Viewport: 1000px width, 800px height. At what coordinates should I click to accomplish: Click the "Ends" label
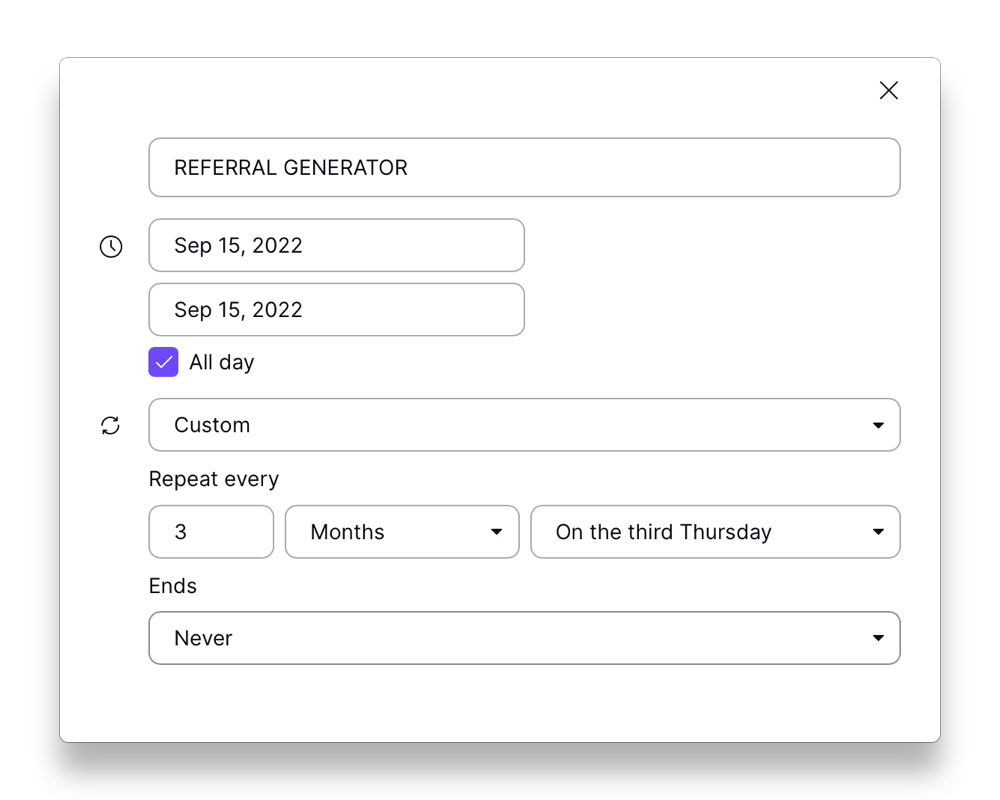(173, 586)
